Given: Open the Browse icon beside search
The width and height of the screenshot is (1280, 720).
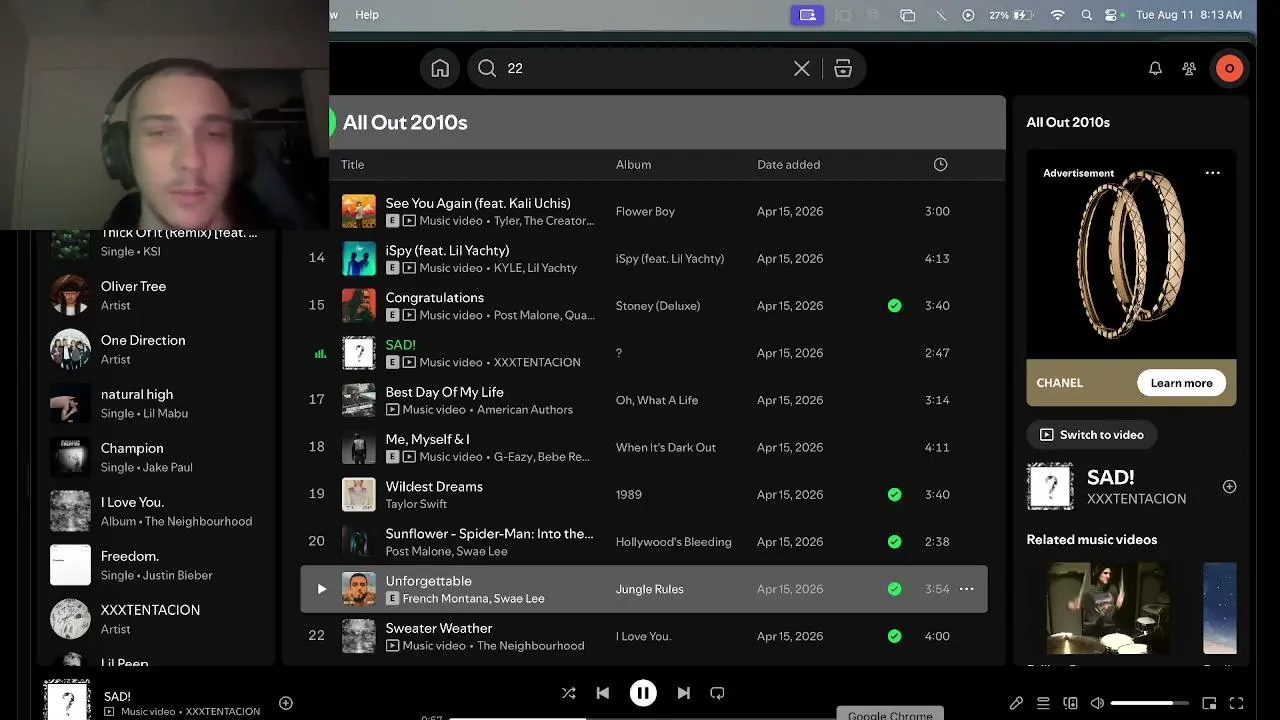Looking at the screenshot, I should [843, 68].
